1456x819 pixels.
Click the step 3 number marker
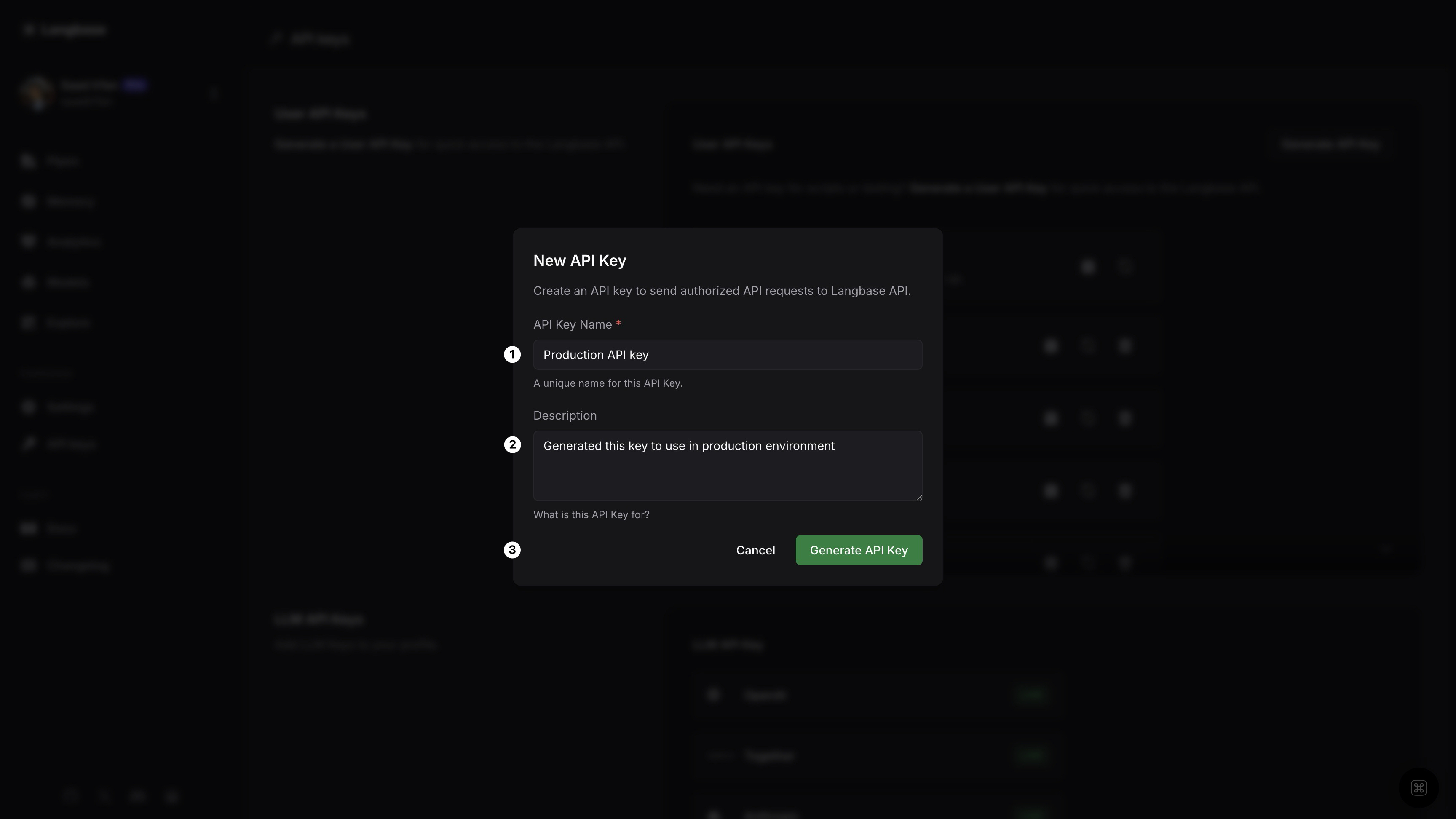(x=512, y=551)
